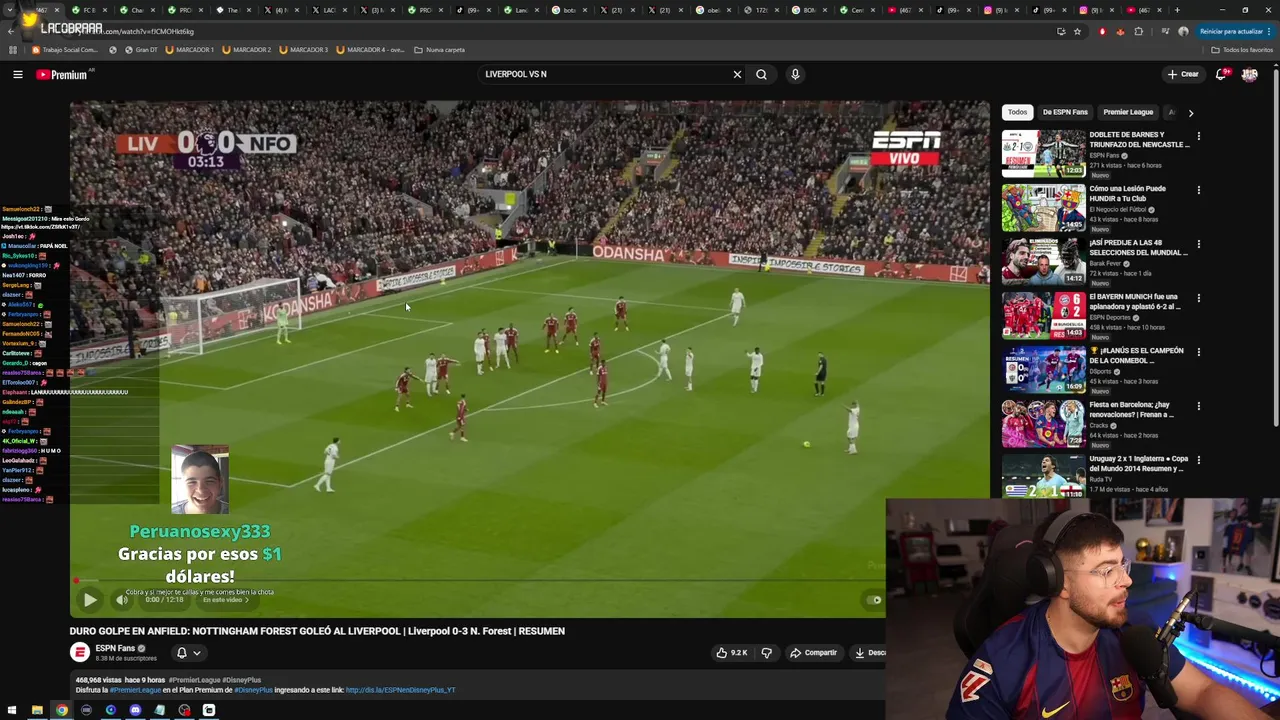The image size is (1280, 720).
Task: Clear the search box with the X
Action: 737,74
